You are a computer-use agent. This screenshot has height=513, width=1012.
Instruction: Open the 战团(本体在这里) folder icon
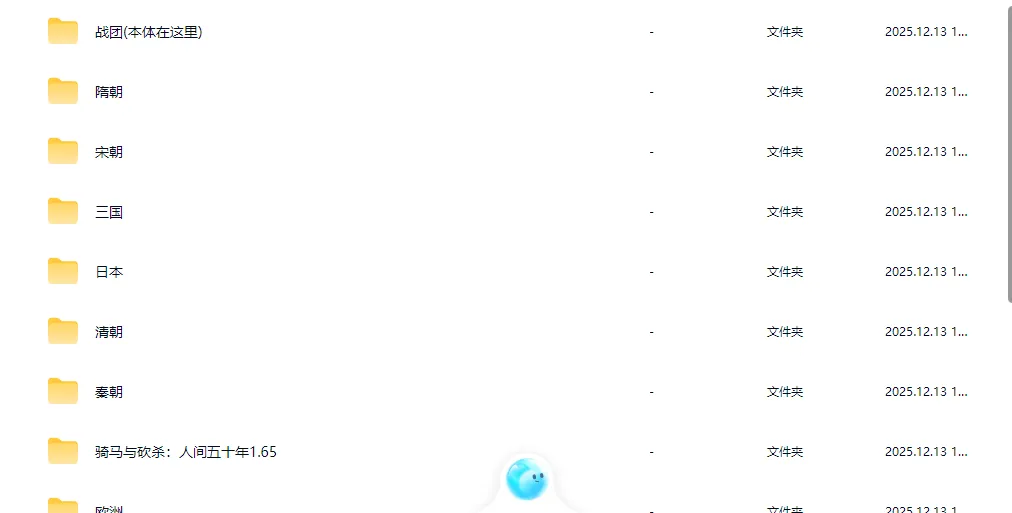63,31
